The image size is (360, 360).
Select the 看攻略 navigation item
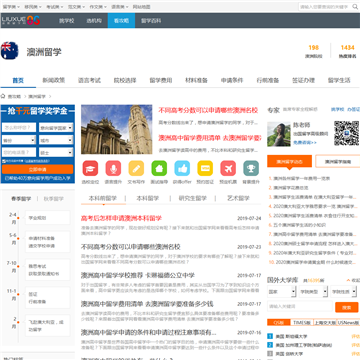(121, 21)
